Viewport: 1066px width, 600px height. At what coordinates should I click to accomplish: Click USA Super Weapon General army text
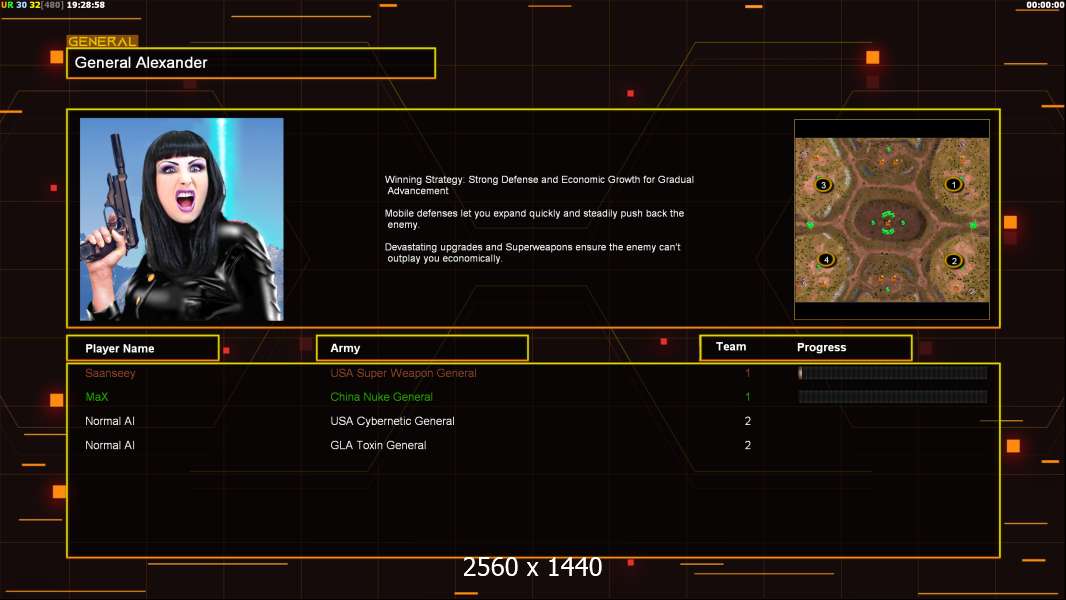point(403,373)
